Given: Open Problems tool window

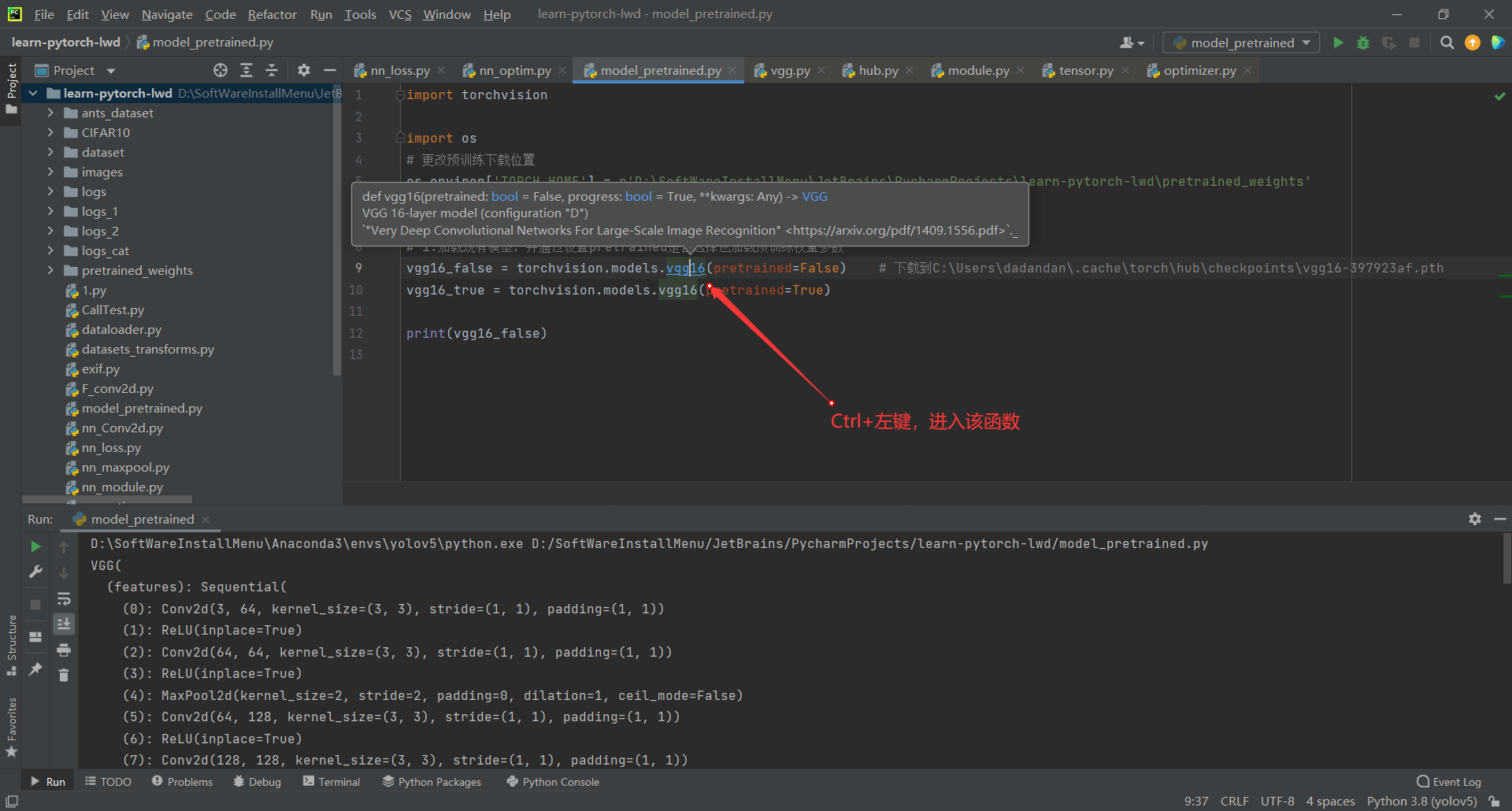Looking at the screenshot, I should coord(182,782).
